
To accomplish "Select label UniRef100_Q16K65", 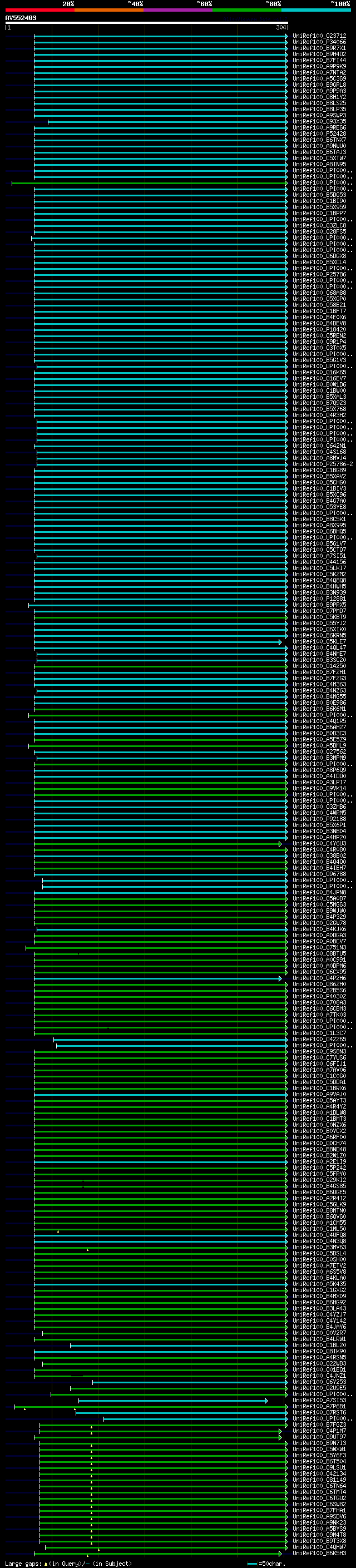I will tap(319, 373).
